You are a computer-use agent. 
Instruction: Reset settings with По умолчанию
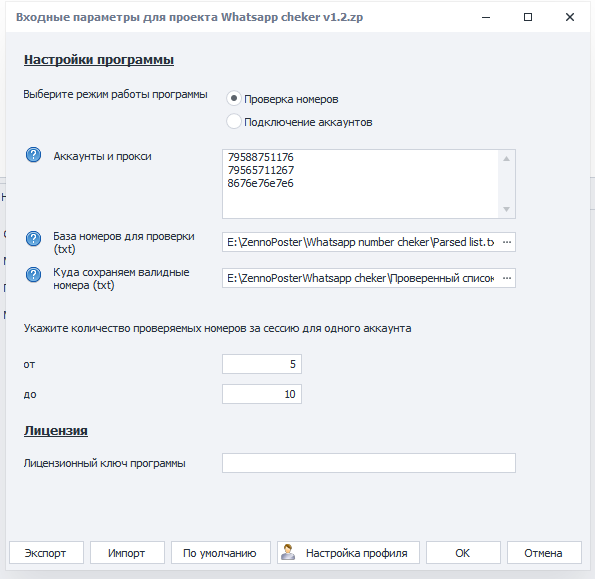pyautogui.click(x=220, y=553)
